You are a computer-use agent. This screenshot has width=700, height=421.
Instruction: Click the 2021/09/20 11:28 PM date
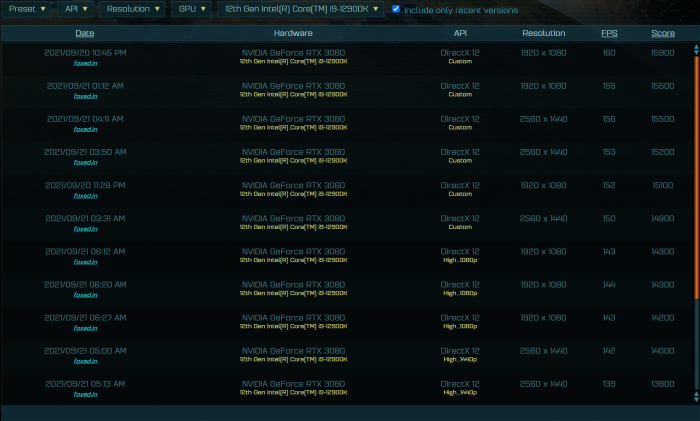pyautogui.click(x=85, y=185)
